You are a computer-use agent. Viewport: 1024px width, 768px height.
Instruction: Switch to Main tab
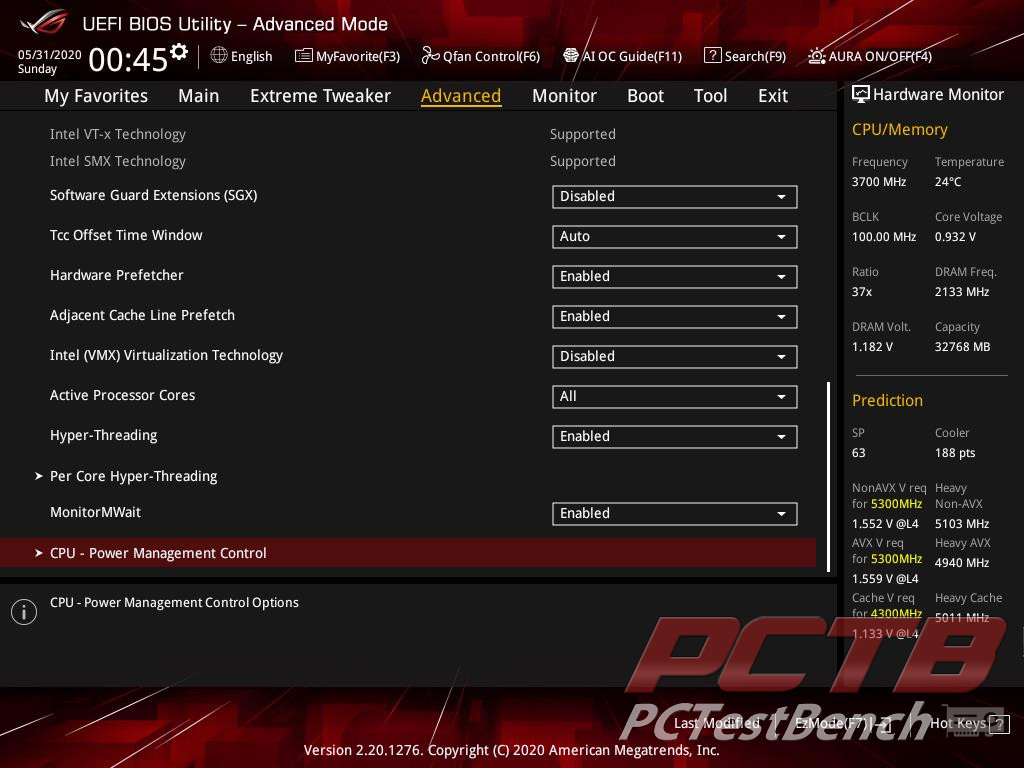click(199, 96)
